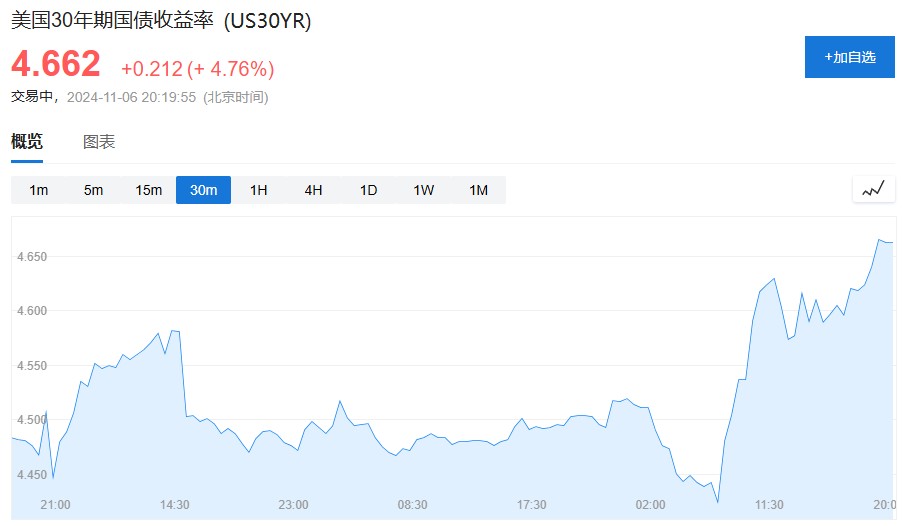Viewport: 903px width, 526px height.
Task: Add US30YR to watchlist with +加自选
Action: (849, 57)
